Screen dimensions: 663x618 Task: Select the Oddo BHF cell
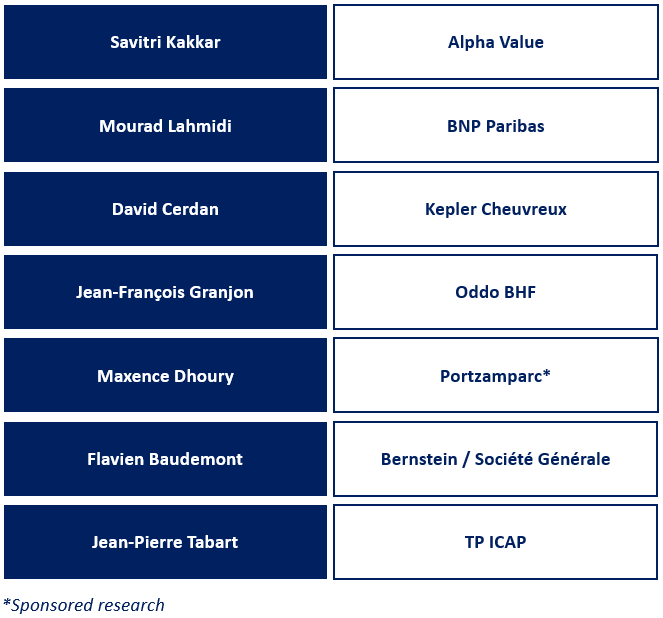click(496, 292)
